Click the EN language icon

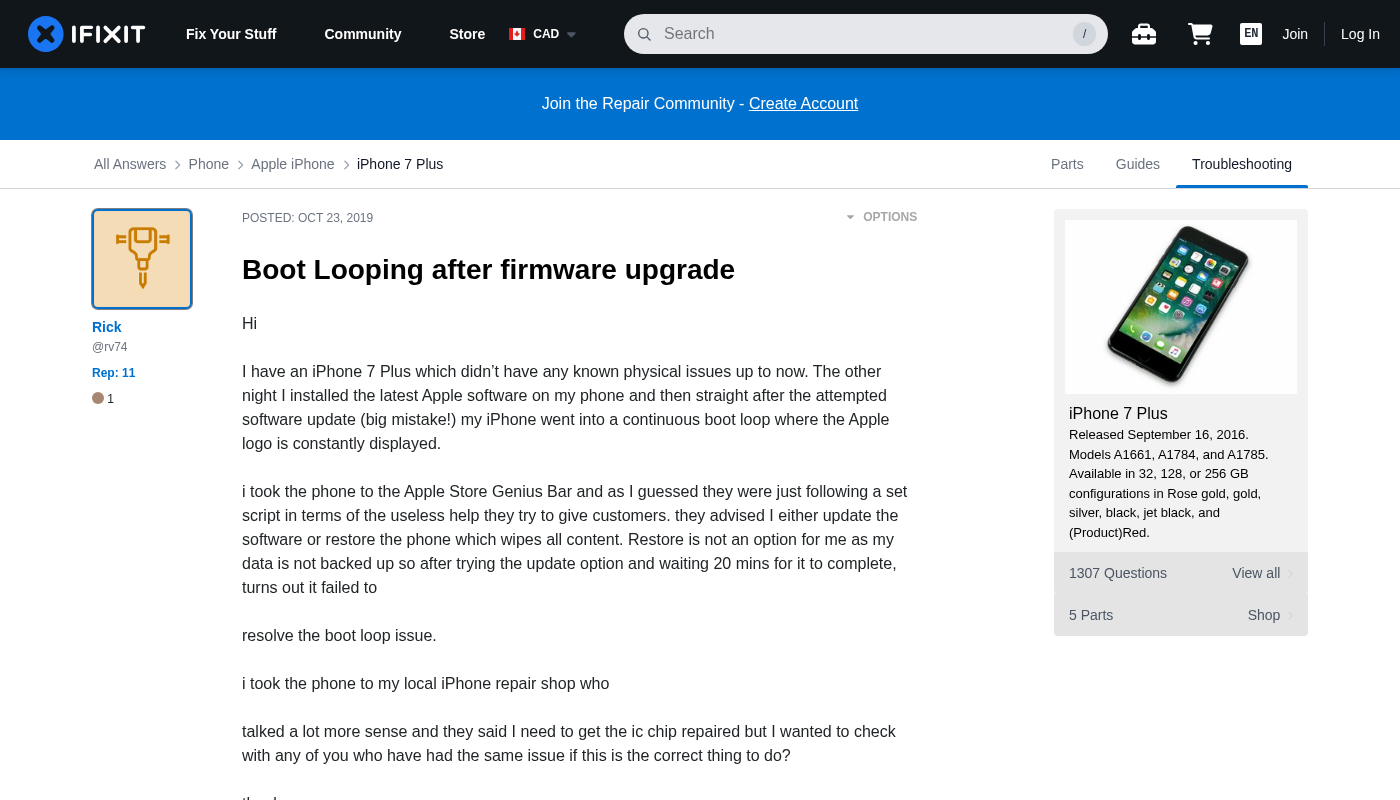[1250, 34]
